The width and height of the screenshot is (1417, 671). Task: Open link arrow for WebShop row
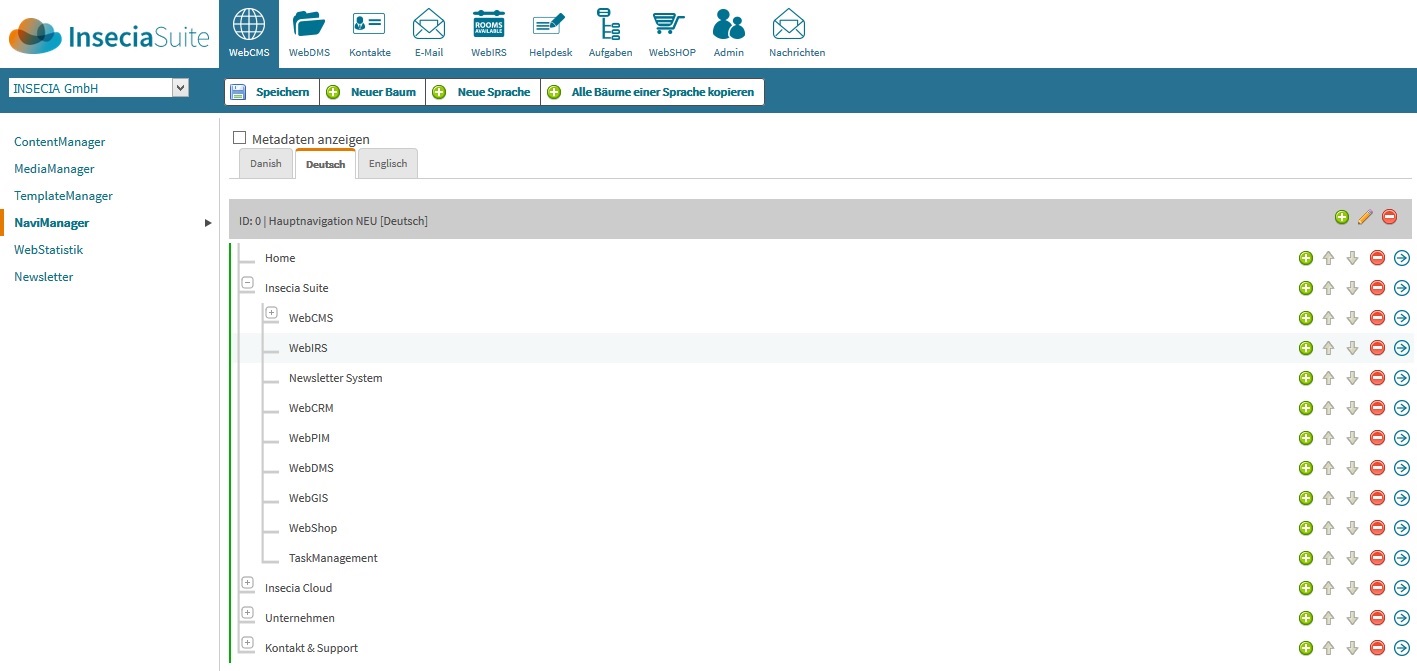click(1401, 528)
